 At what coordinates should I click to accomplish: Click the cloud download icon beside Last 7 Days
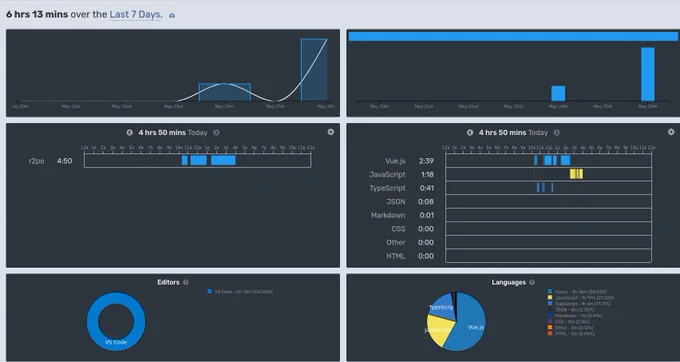172,15
